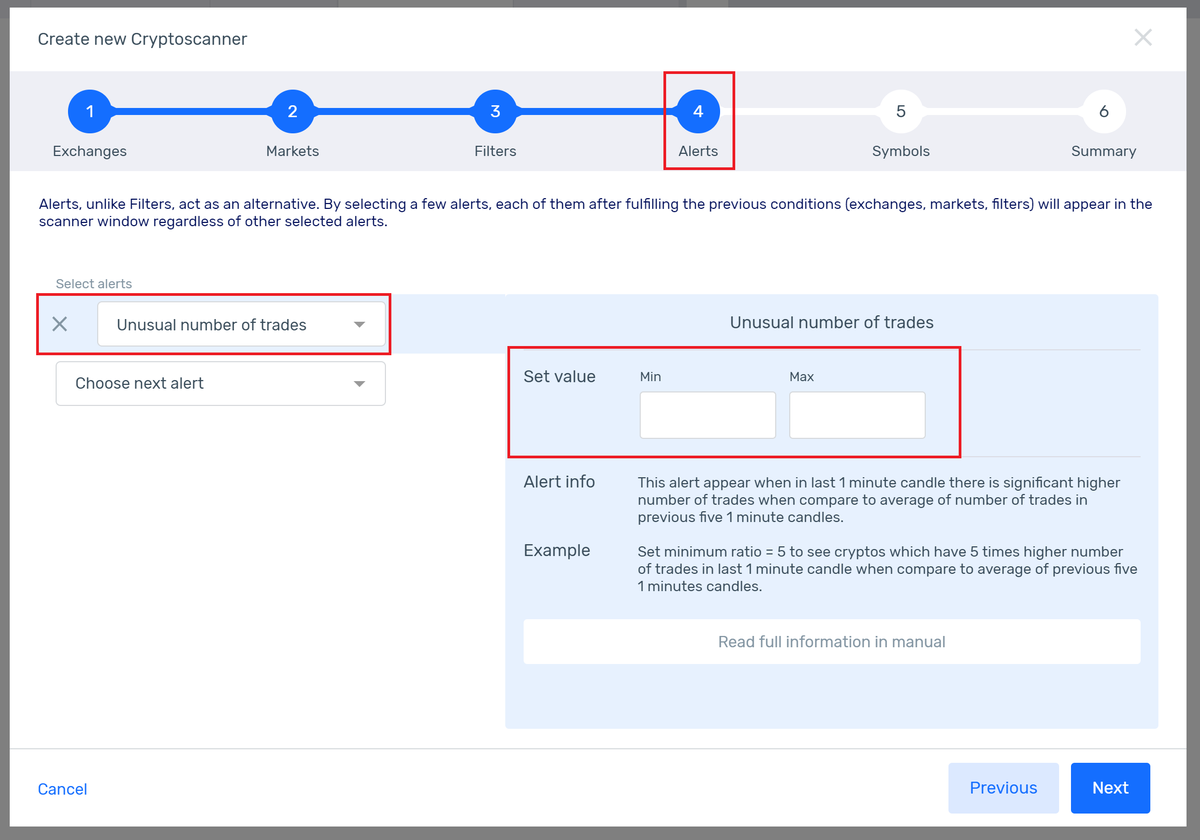
Task: Click the Next button
Action: [1110, 788]
